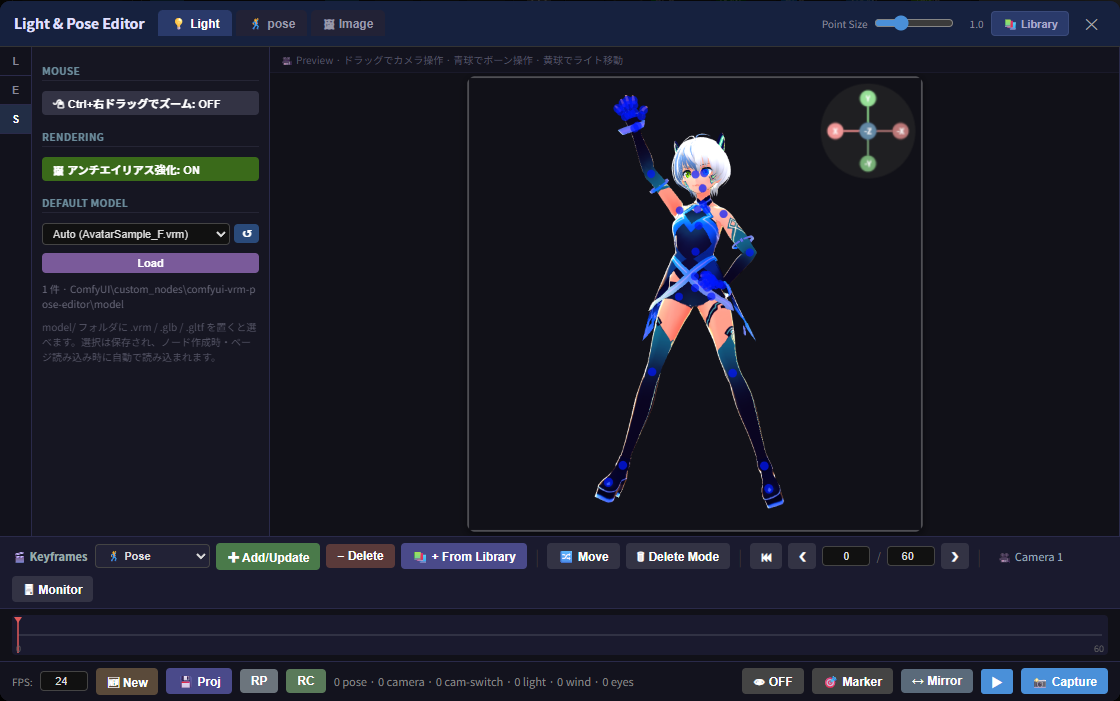The height and width of the screenshot is (701, 1120).
Task: Click the model's left foot bone point
Action: click(x=769, y=489)
